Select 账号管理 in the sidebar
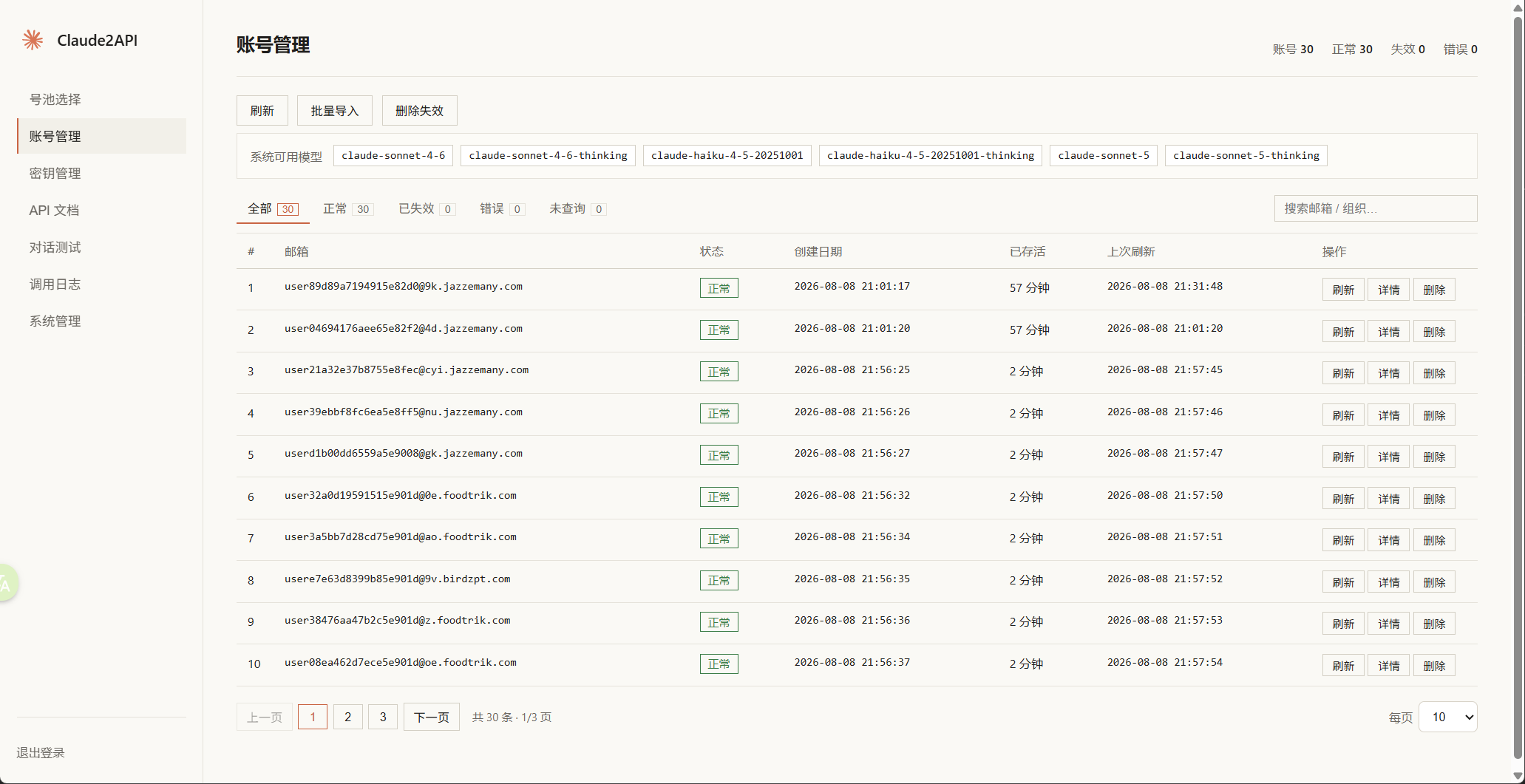The height and width of the screenshot is (784, 1525). (101, 136)
